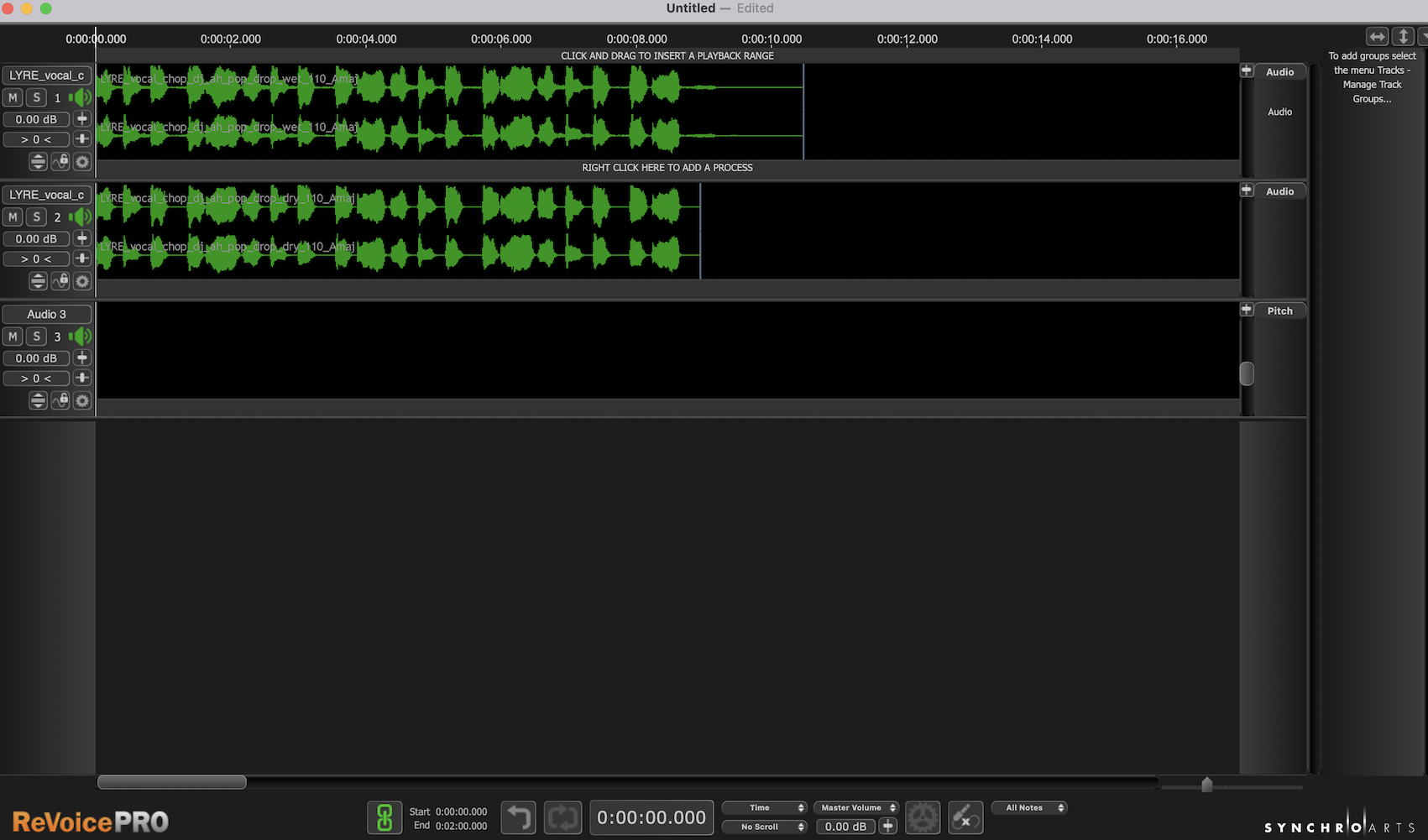The width and height of the screenshot is (1428, 840).
Task: Click plus icon beside track 2 Audio
Action: [1247, 190]
